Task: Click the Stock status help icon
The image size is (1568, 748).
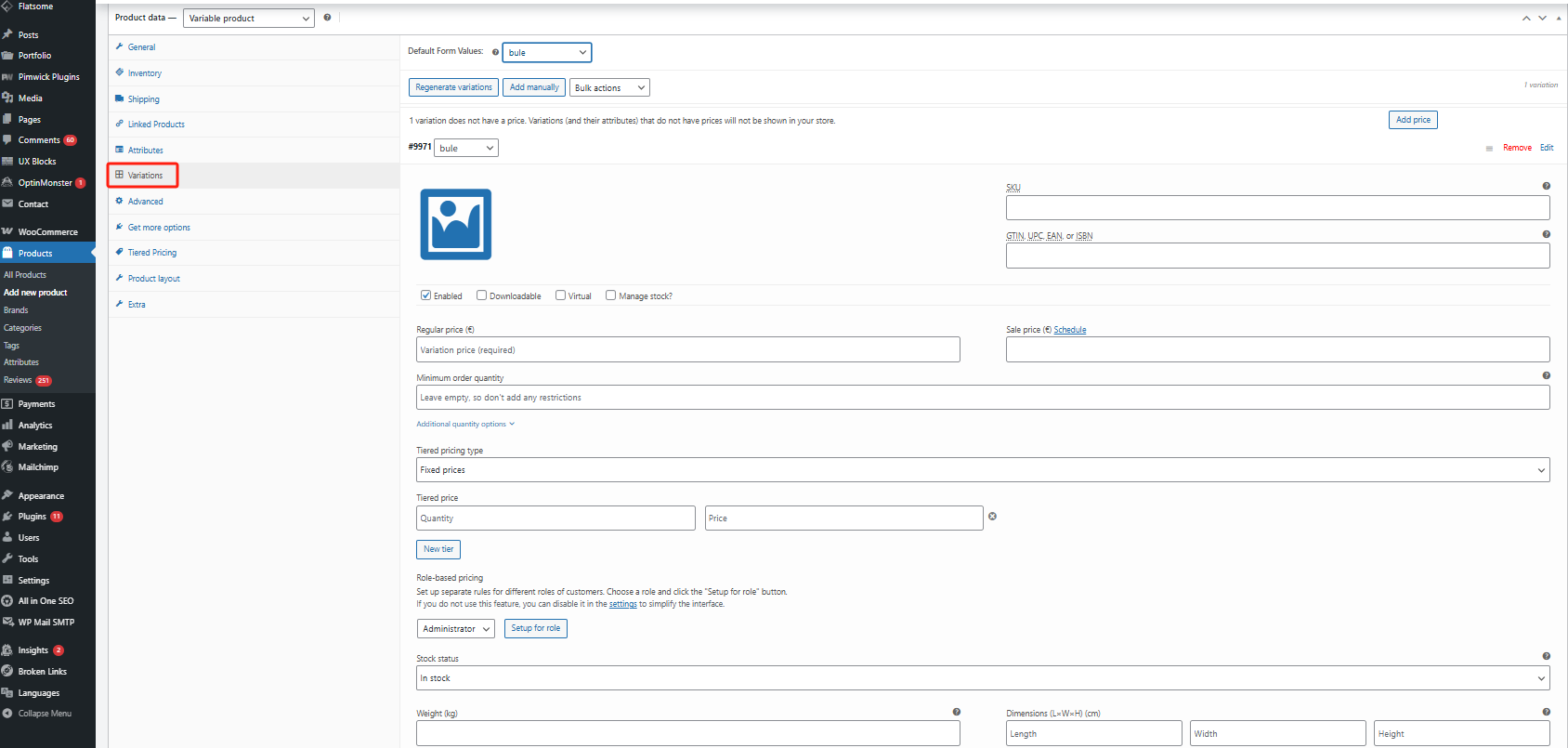Action: click(x=1546, y=656)
